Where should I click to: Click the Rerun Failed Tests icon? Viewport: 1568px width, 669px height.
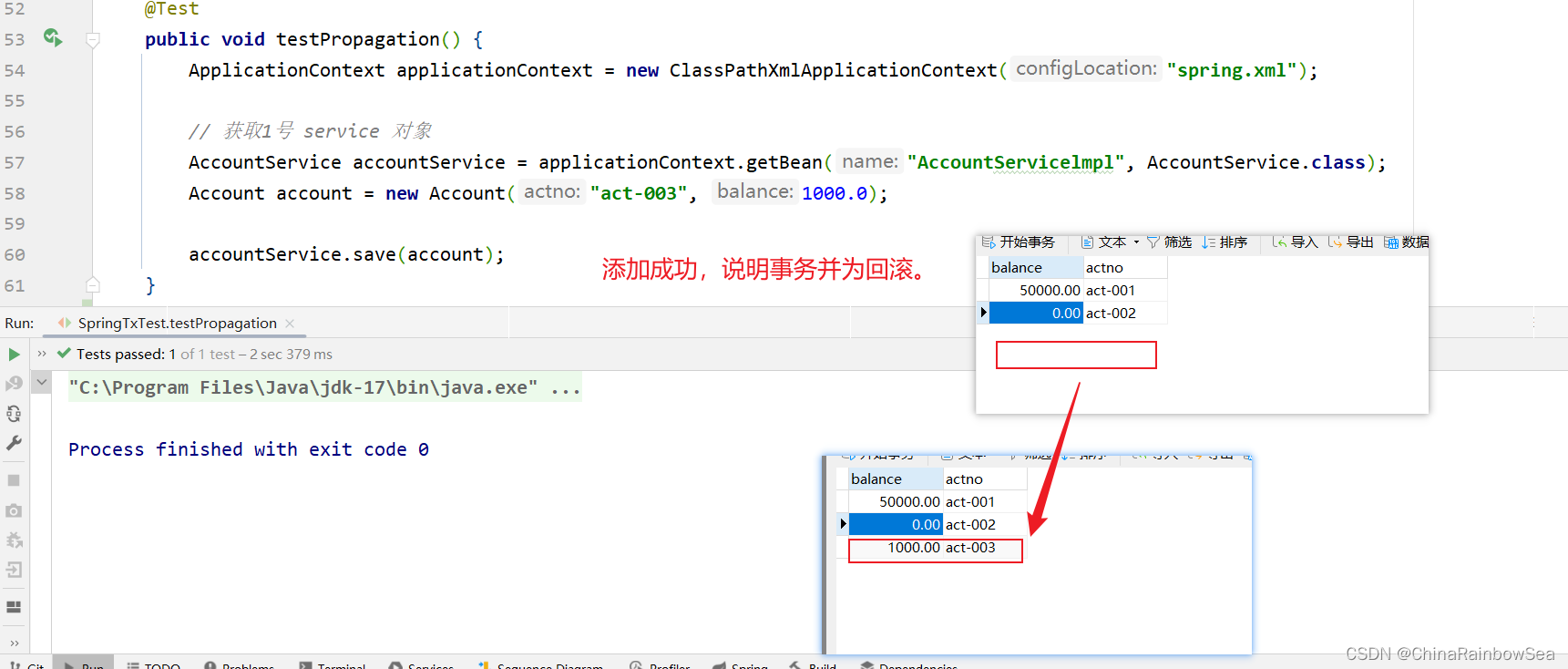pyautogui.click(x=14, y=384)
